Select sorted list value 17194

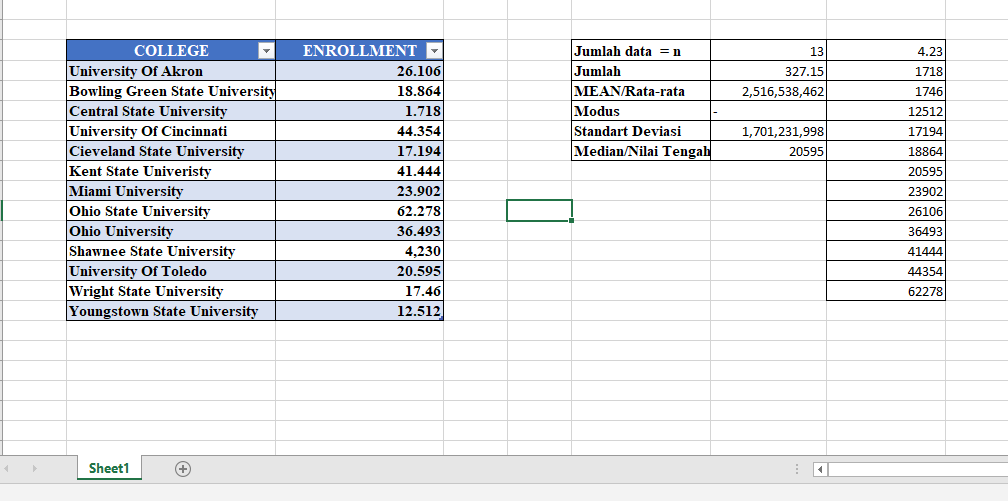click(886, 131)
